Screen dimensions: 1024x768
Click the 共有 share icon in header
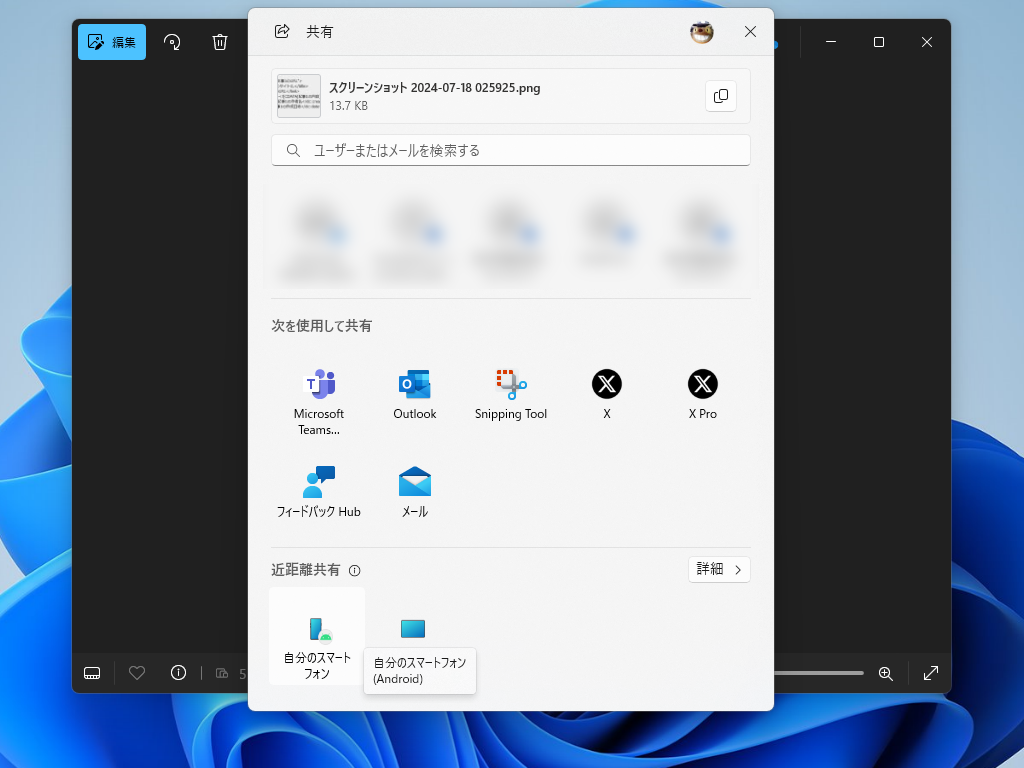(282, 31)
